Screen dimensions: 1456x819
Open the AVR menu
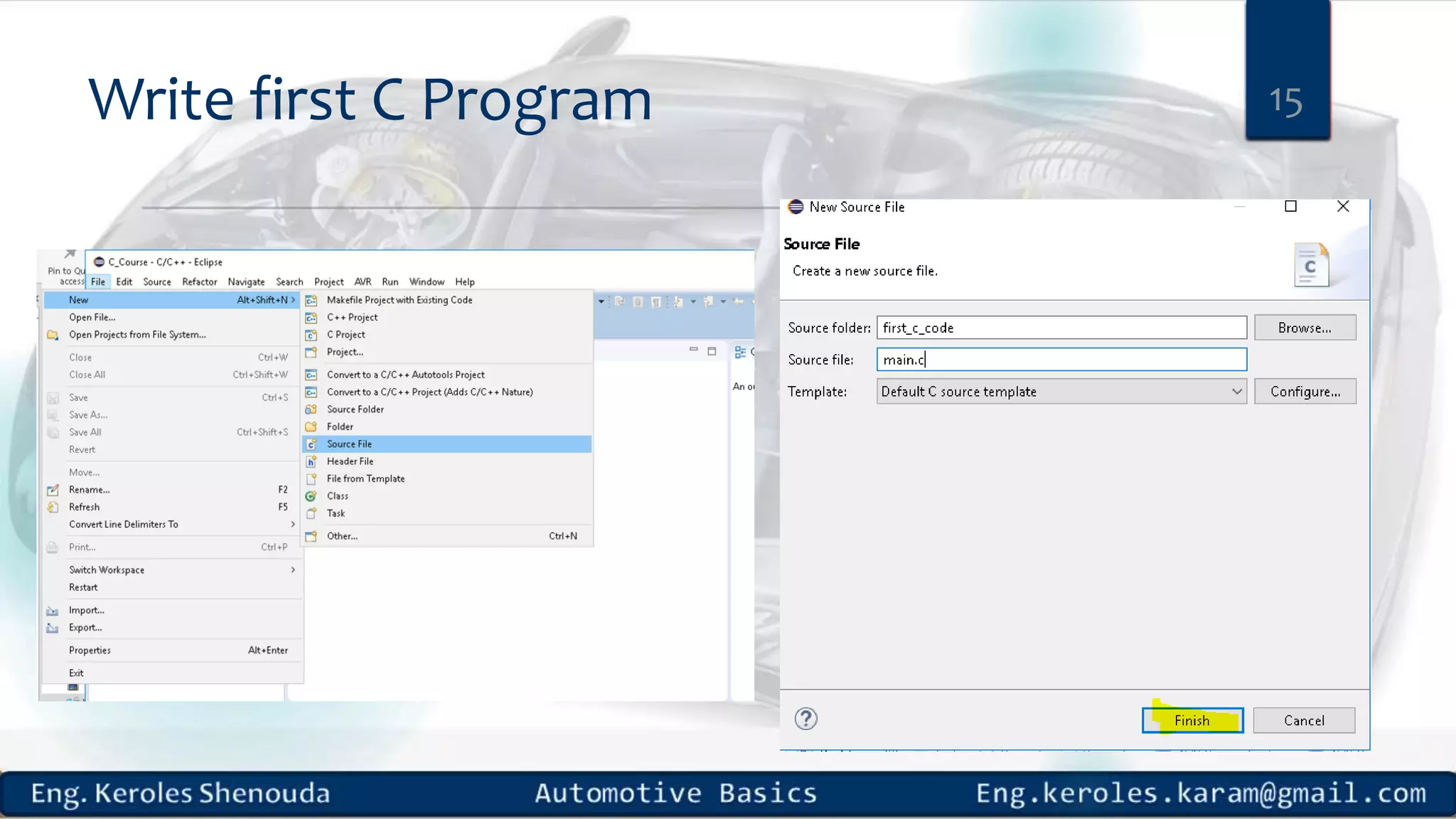pos(363,282)
